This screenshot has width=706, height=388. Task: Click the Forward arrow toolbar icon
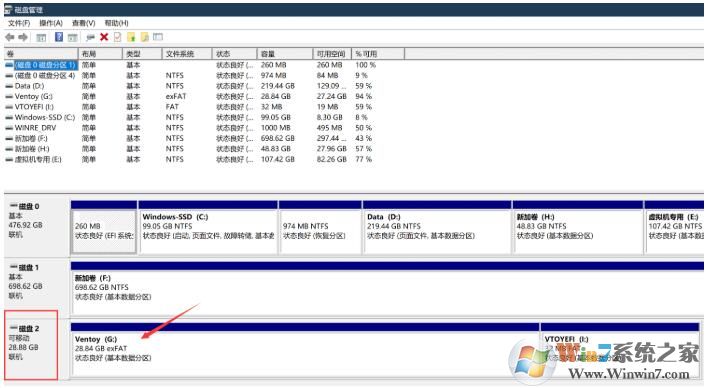23,37
